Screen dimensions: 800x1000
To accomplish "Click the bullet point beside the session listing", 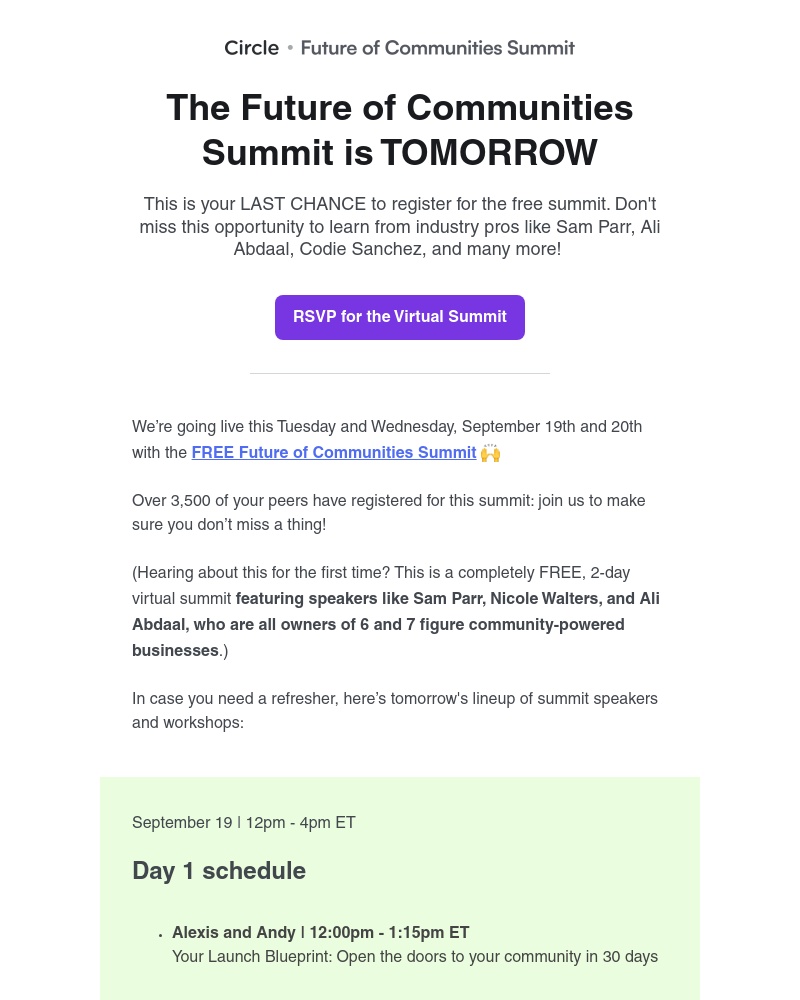I will 161,935.
